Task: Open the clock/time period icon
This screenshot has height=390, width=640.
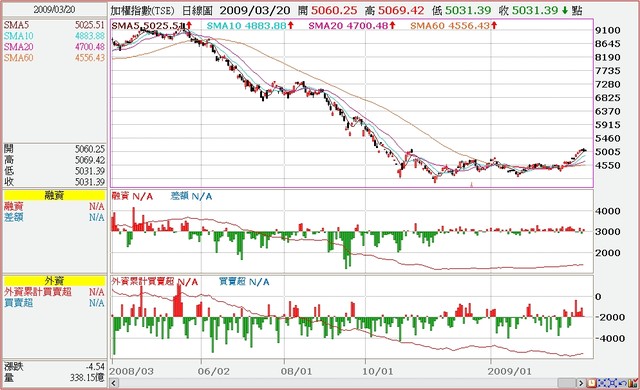Action: click(591, 383)
